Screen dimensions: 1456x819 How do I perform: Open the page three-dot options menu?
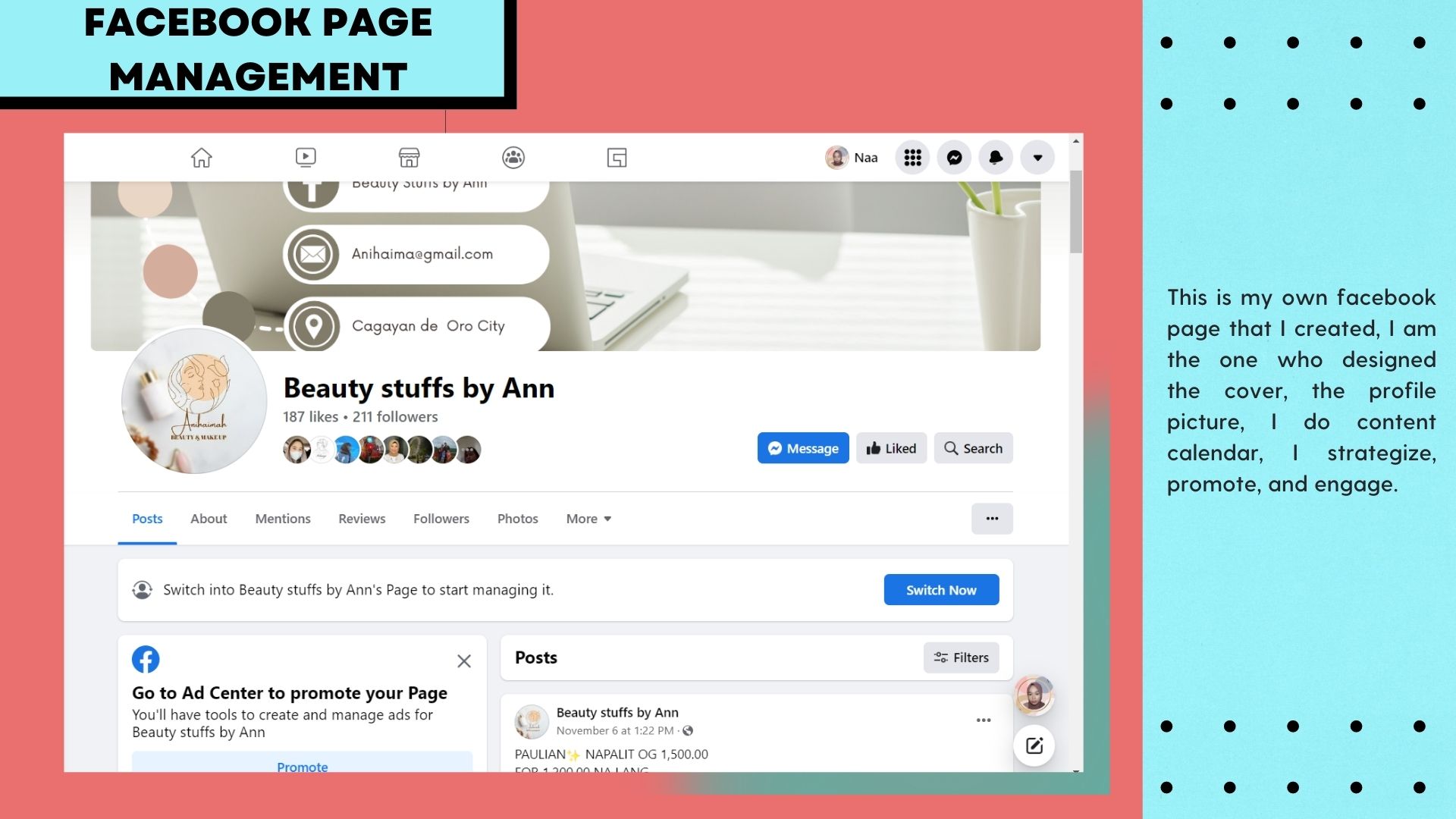coord(992,519)
